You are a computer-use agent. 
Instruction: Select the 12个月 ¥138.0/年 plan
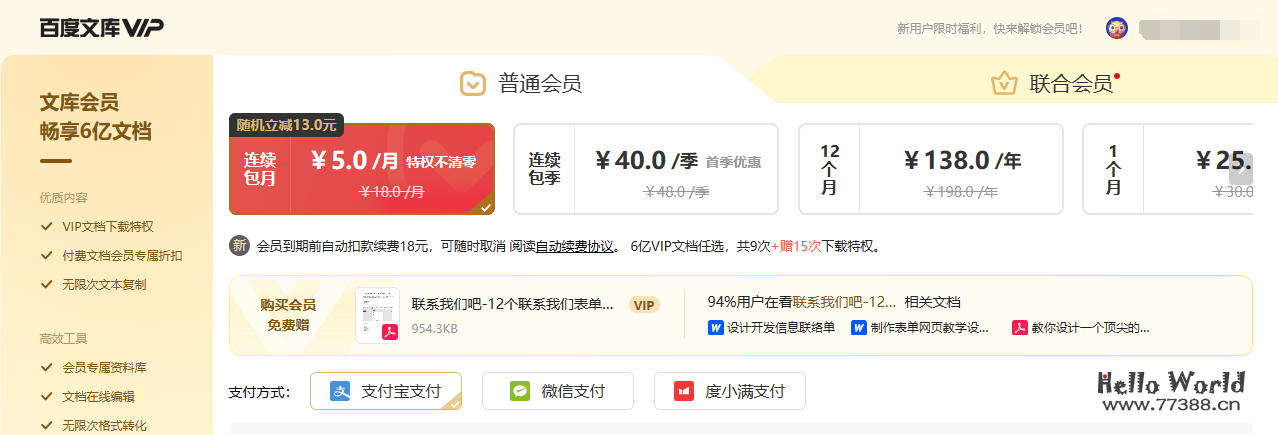(x=931, y=169)
